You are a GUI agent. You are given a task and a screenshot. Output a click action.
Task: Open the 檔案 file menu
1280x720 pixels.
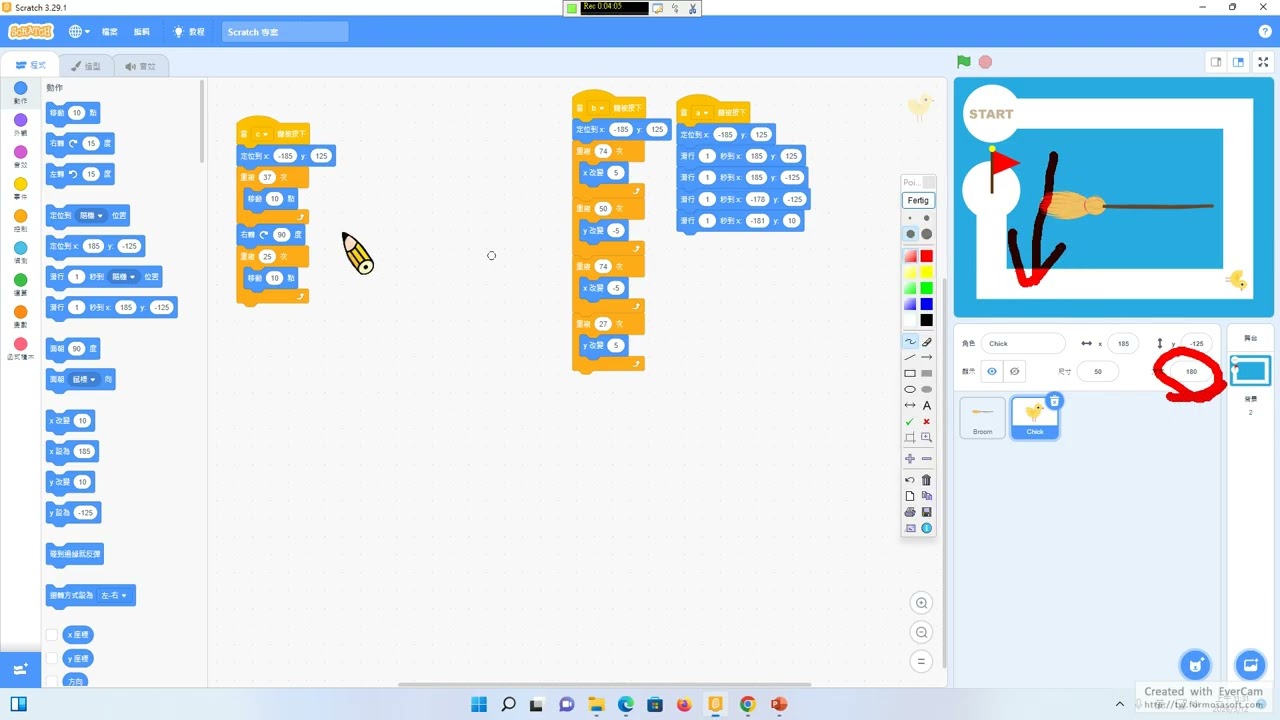pos(110,32)
